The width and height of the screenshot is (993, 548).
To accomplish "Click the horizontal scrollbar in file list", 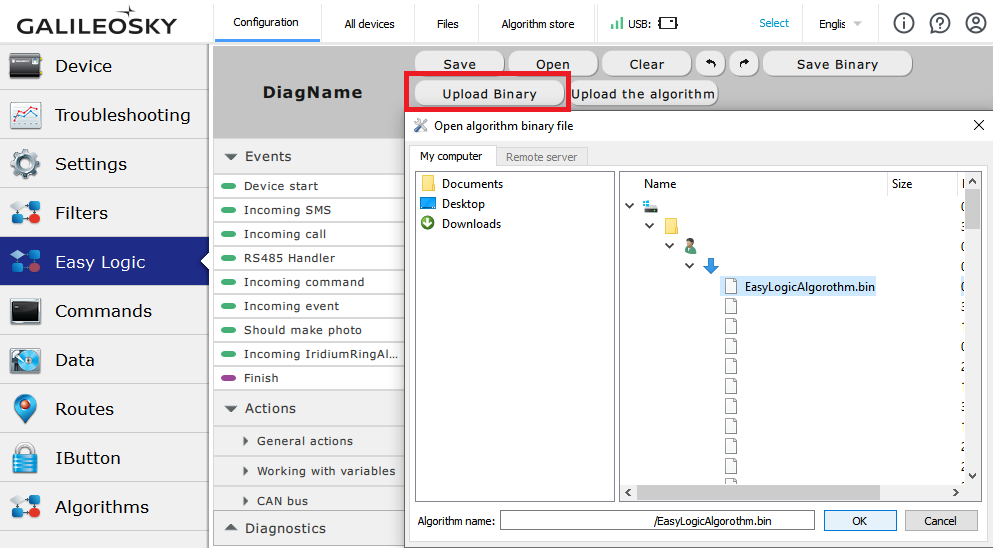I will (x=758, y=492).
